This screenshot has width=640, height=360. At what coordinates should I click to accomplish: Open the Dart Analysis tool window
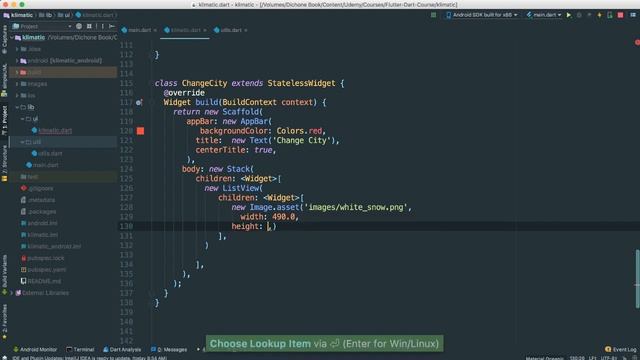click(x=122, y=350)
